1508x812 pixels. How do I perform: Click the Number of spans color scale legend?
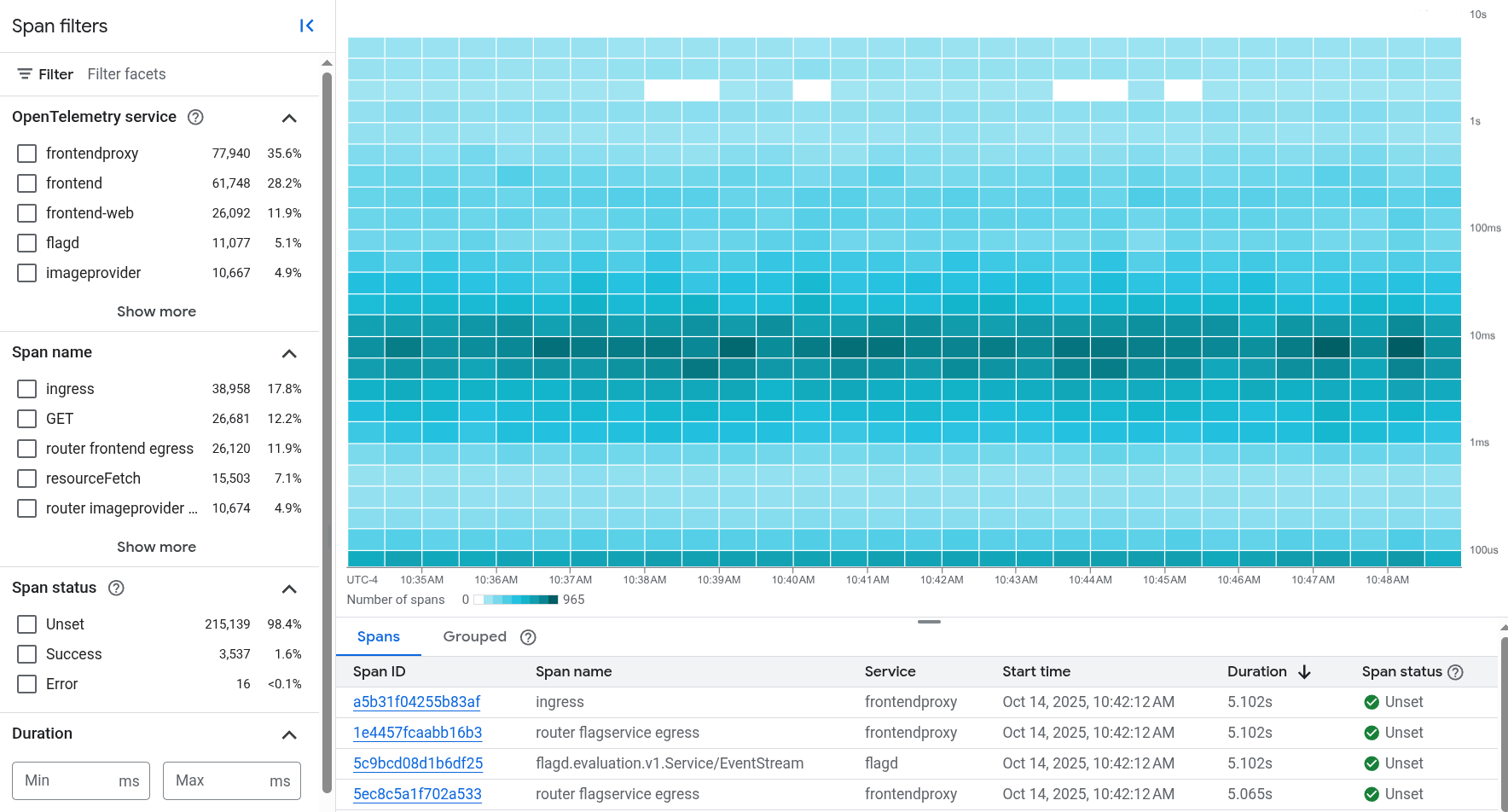pyautogui.click(x=516, y=600)
